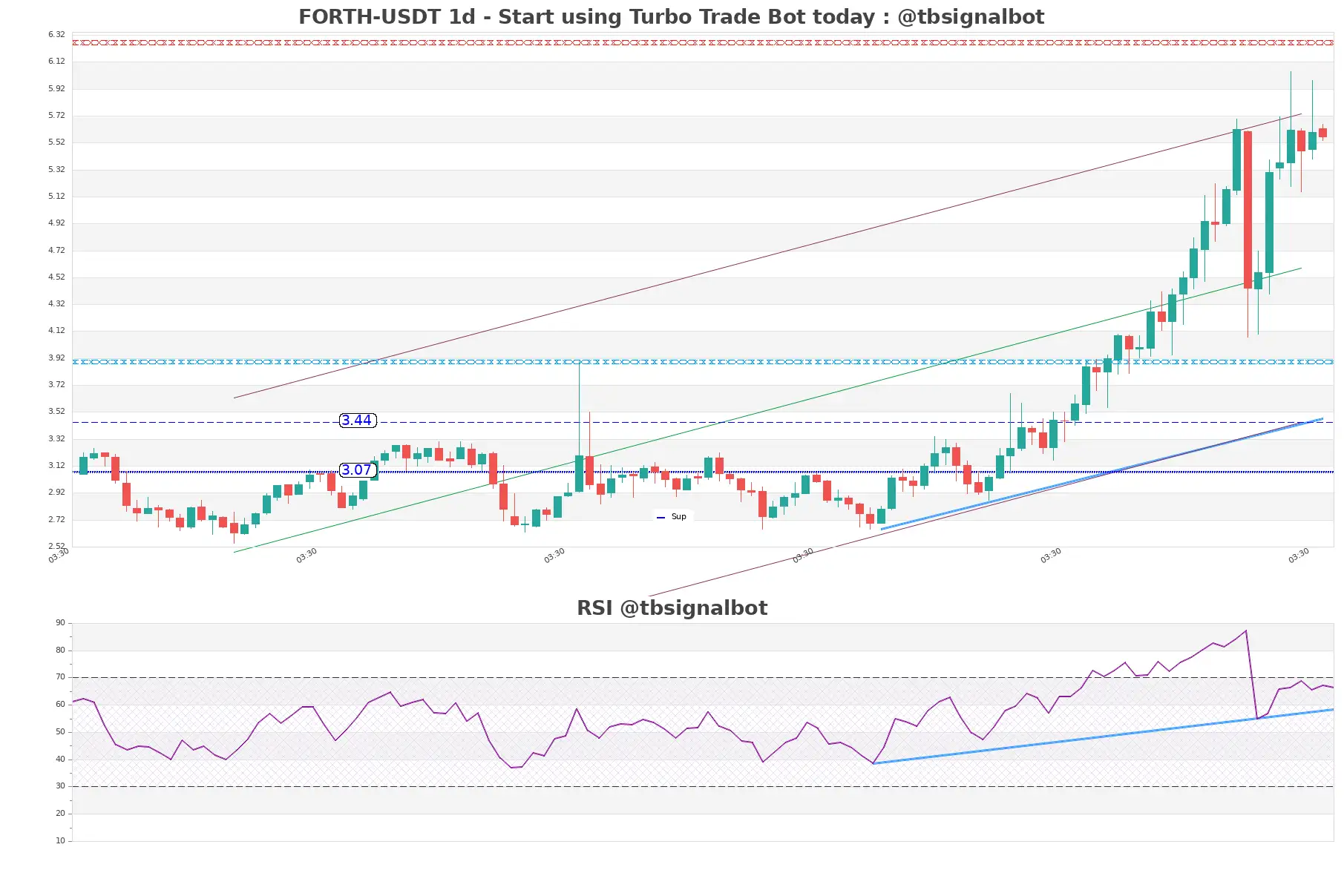
Task: Click the RSI 30 axis label
Action: (60, 786)
